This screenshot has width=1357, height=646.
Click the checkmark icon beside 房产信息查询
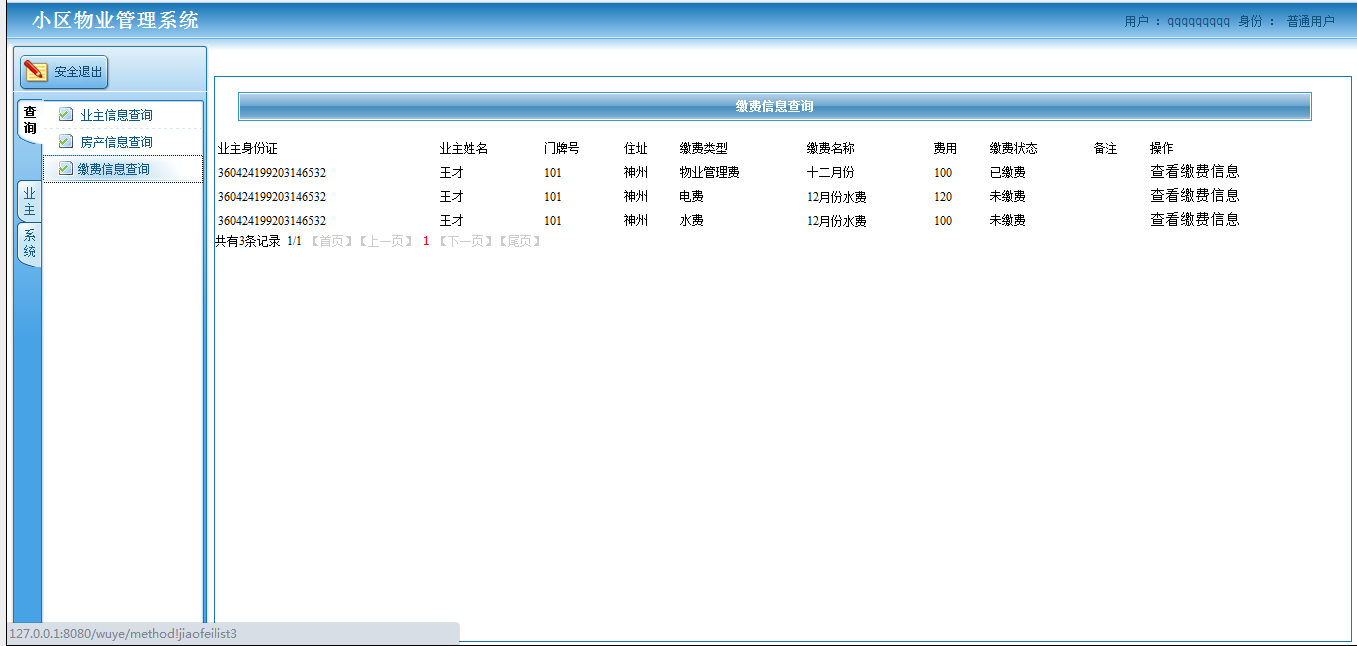tap(66, 142)
